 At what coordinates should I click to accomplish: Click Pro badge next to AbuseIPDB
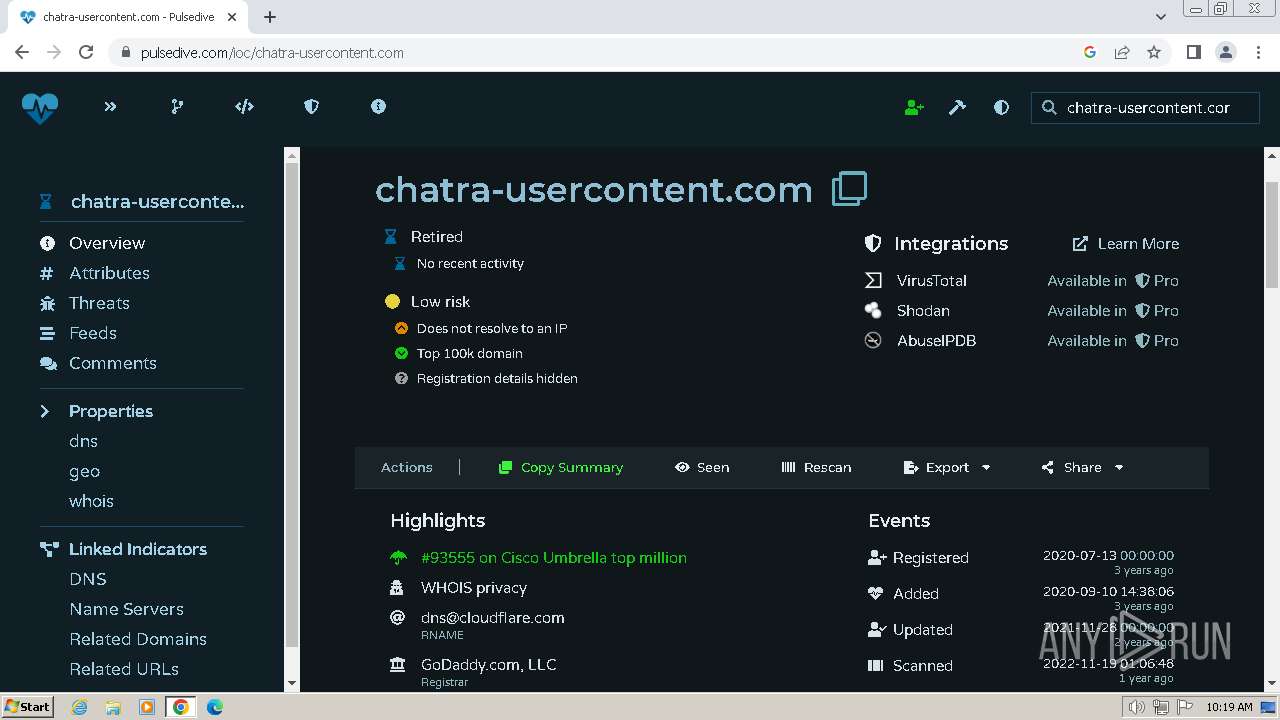[1156, 341]
